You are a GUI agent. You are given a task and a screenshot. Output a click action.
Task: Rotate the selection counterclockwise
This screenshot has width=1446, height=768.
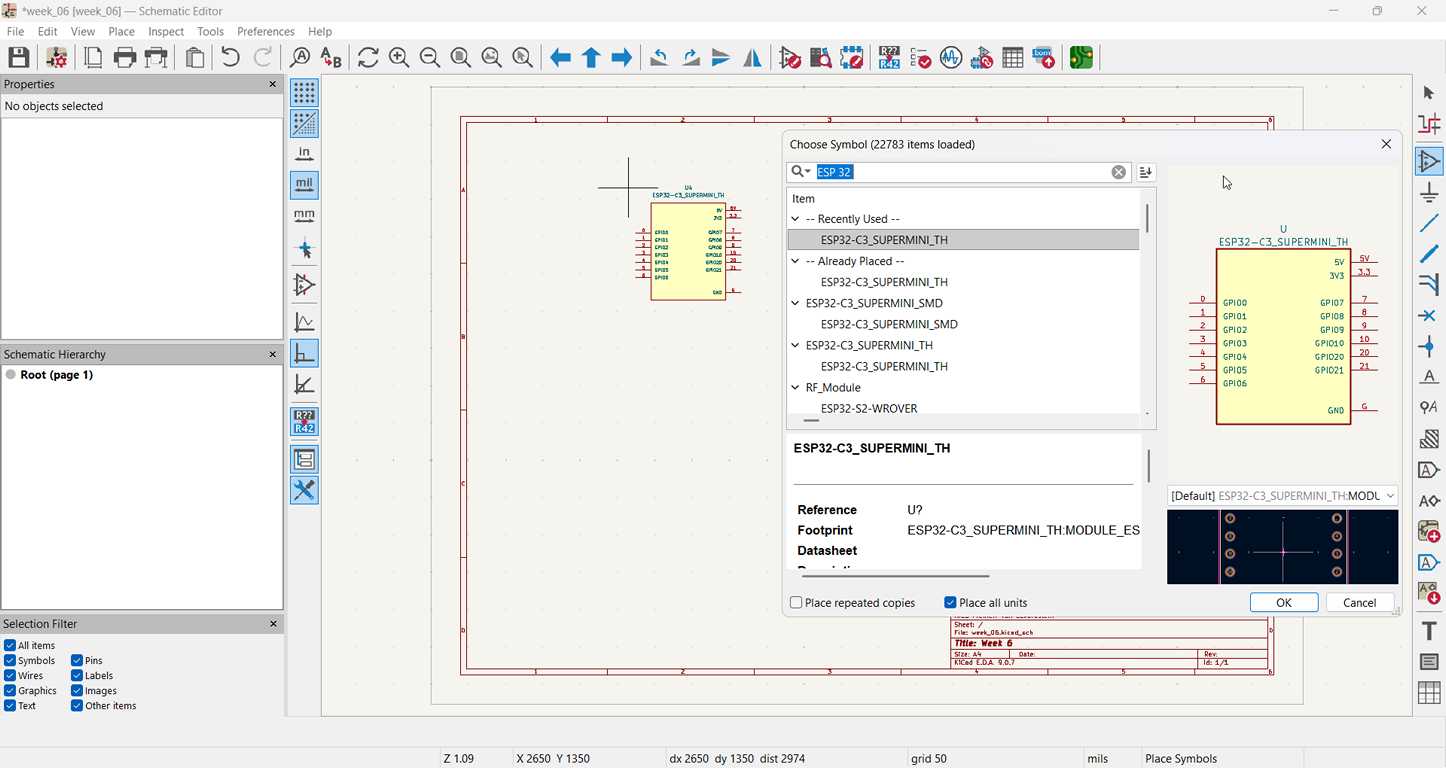pyautogui.click(x=659, y=58)
